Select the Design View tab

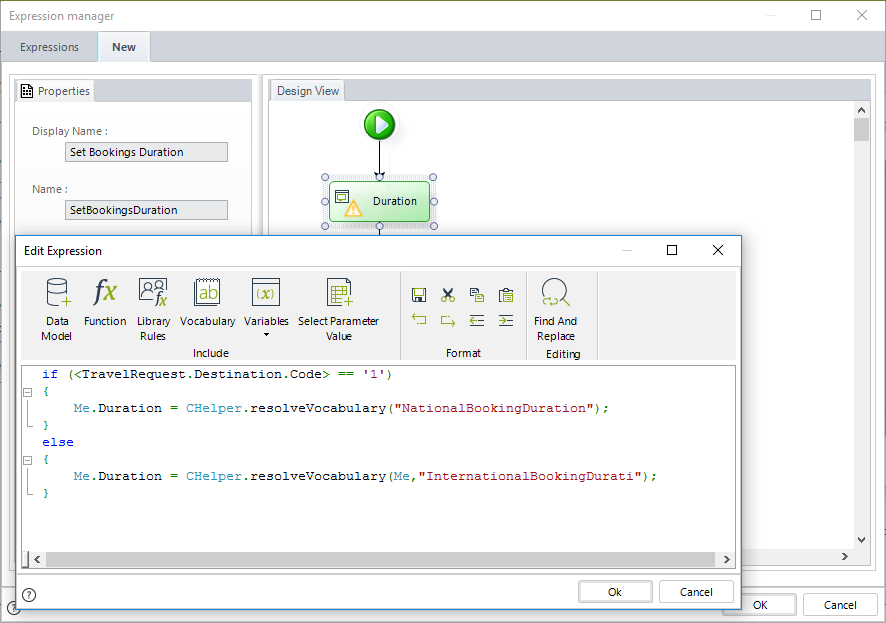click(308, 91)
